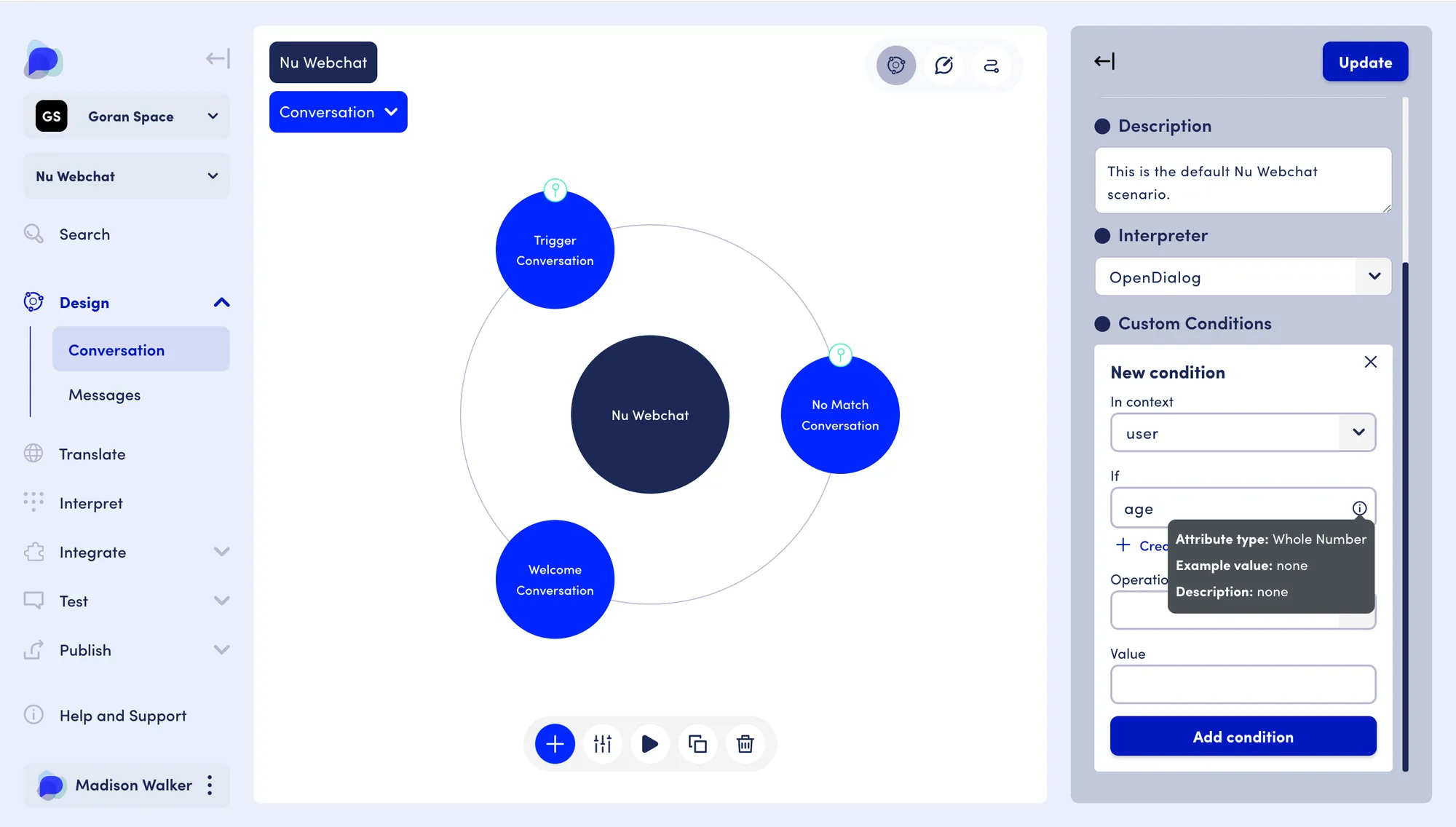The width and height of the screenshot is (1456, 827).
Task: Go to the Translate section
Action: click(x=92, y=454)
